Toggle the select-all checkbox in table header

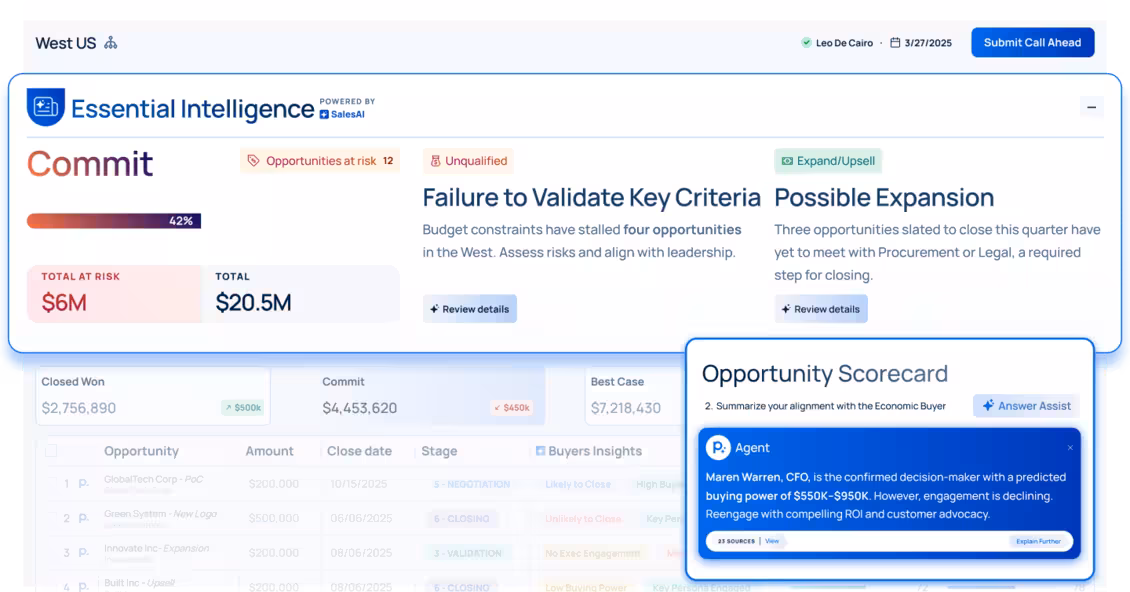click(51, 451)
